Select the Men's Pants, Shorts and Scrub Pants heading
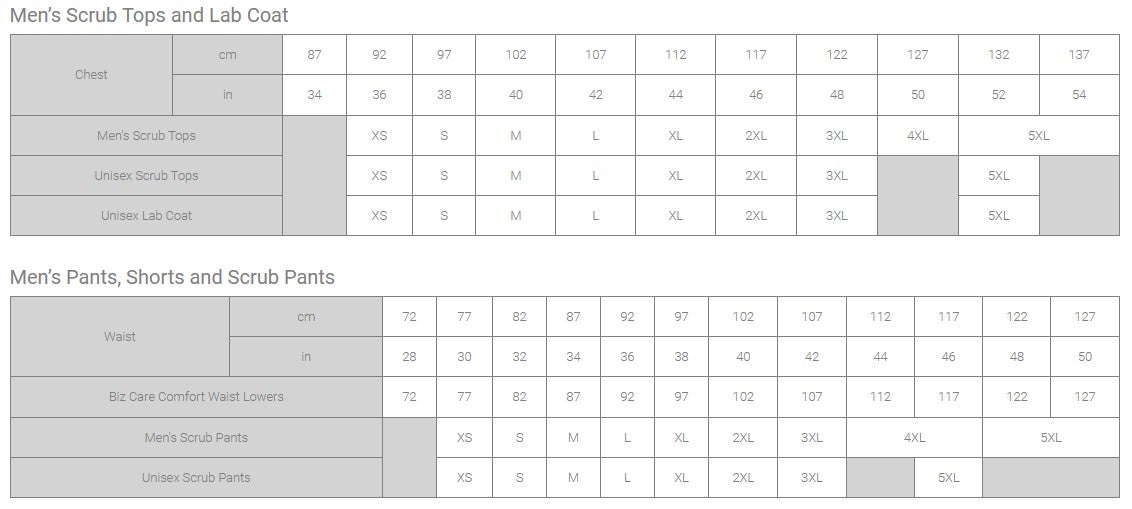The width and height of the screenshot is (1132, 509). [172, 277]
